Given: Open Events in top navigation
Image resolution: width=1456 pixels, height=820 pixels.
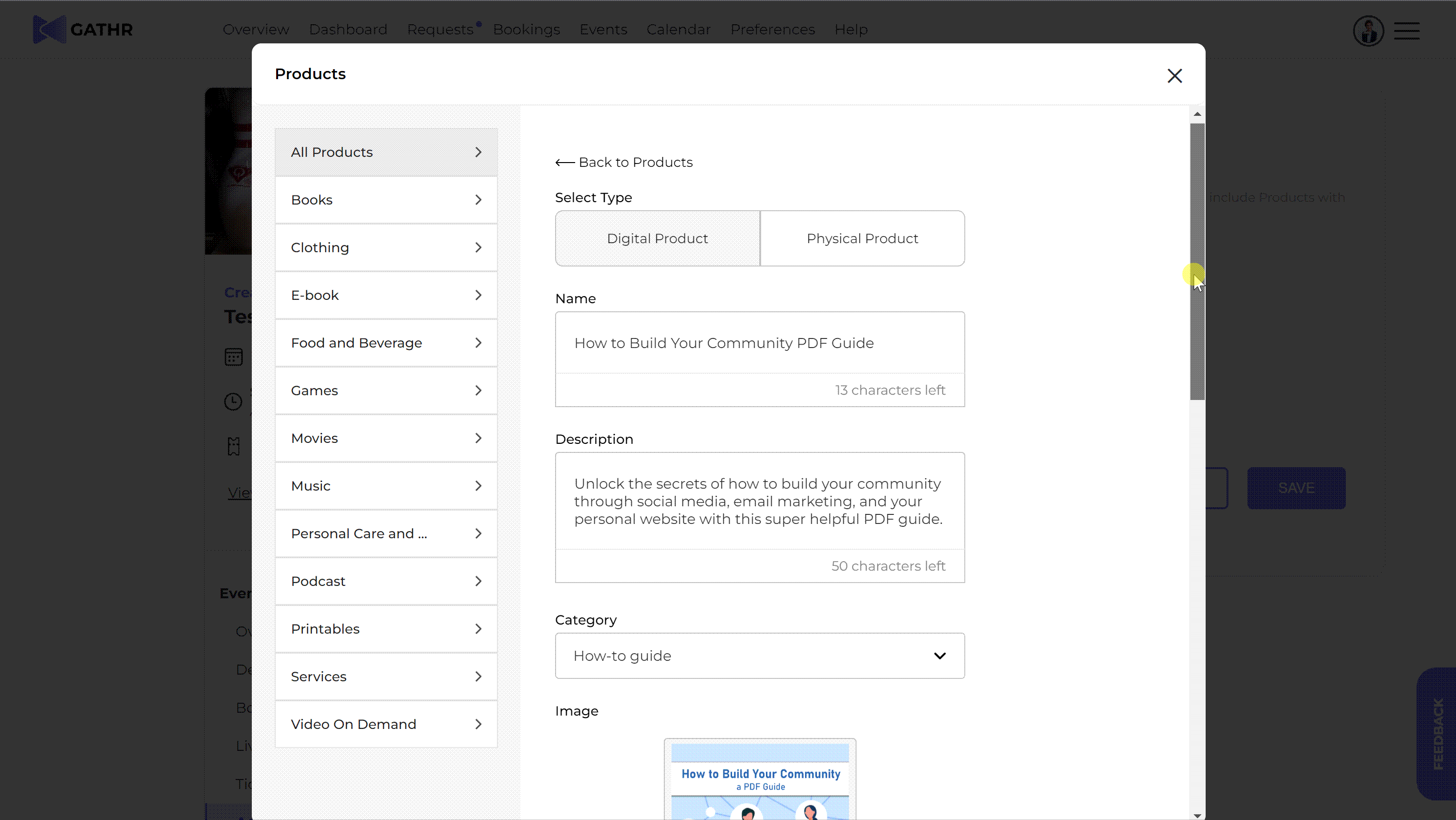Looking at the screenshot, I should click(603, 30).
